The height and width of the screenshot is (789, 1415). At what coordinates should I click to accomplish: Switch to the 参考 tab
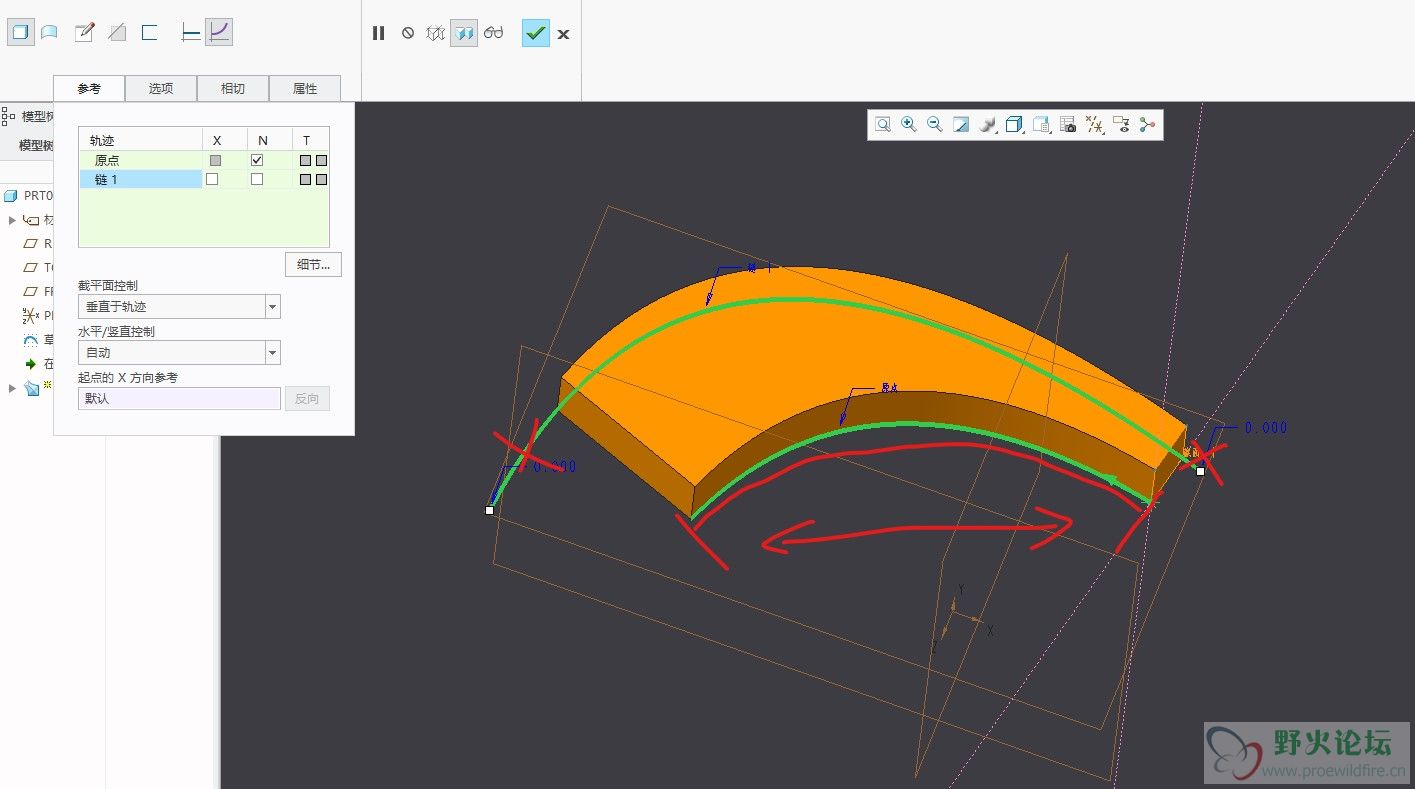(x=89, y=88)
